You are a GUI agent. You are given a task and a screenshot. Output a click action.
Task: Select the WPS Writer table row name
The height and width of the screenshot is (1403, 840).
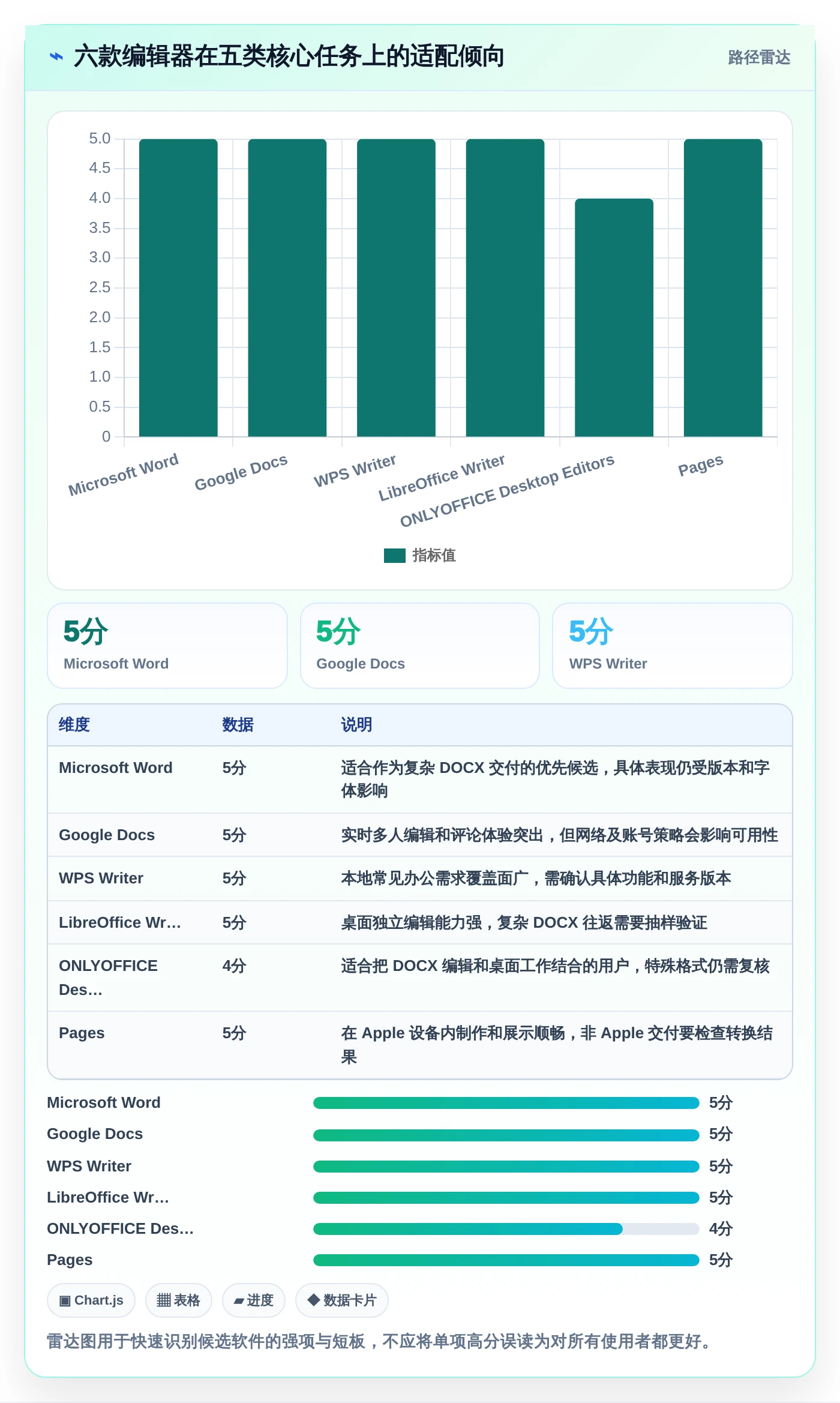[101, 878]
